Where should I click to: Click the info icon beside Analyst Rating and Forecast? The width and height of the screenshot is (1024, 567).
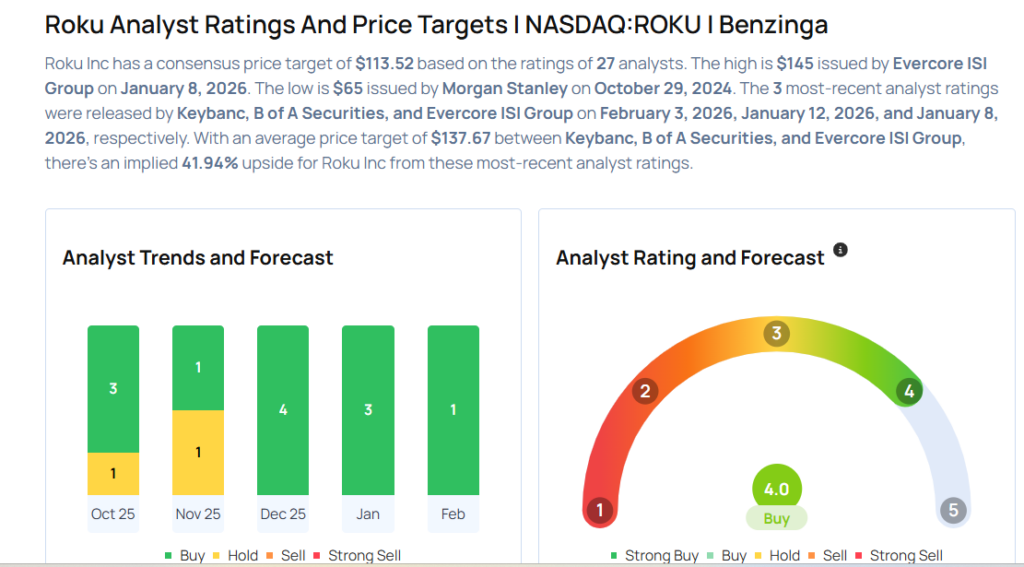[x=840, y=250]
